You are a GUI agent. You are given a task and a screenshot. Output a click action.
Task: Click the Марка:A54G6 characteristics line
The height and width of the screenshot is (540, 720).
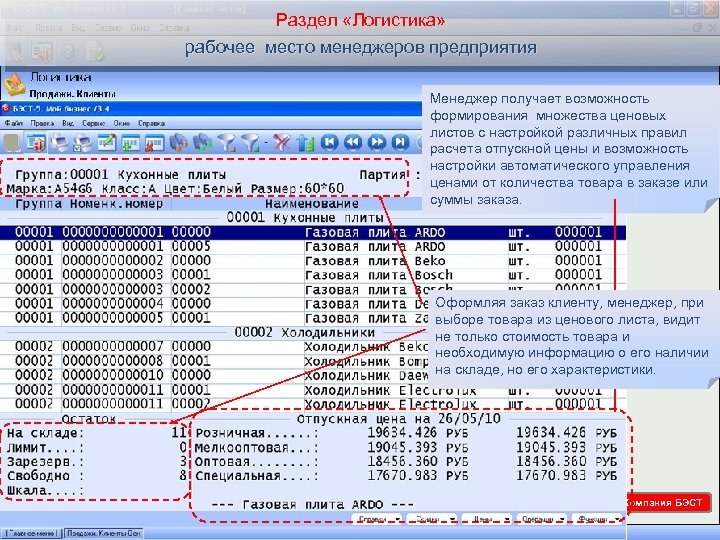(175, 189)
